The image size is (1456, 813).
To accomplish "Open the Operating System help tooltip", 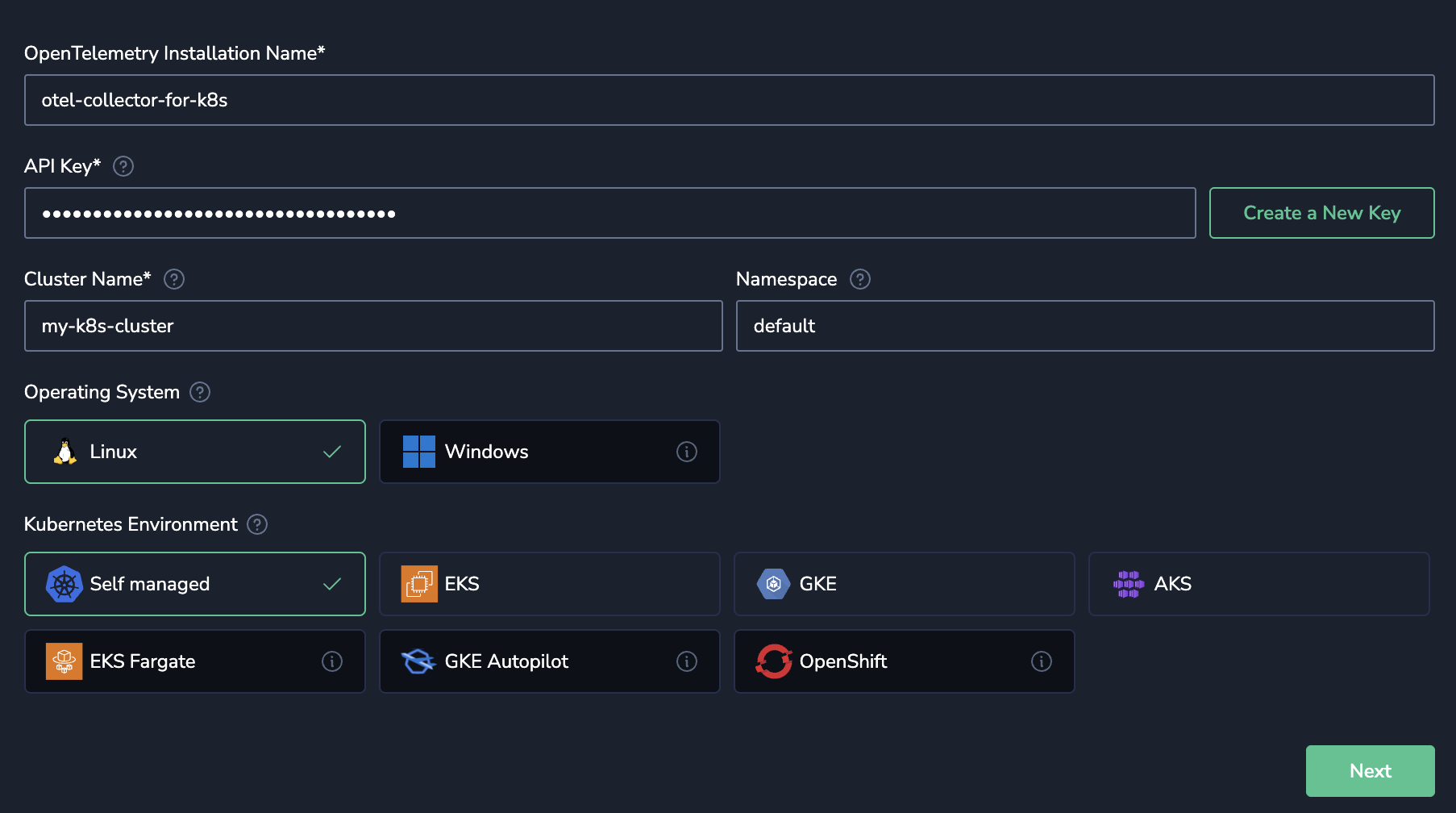I will tap(200, 392).
